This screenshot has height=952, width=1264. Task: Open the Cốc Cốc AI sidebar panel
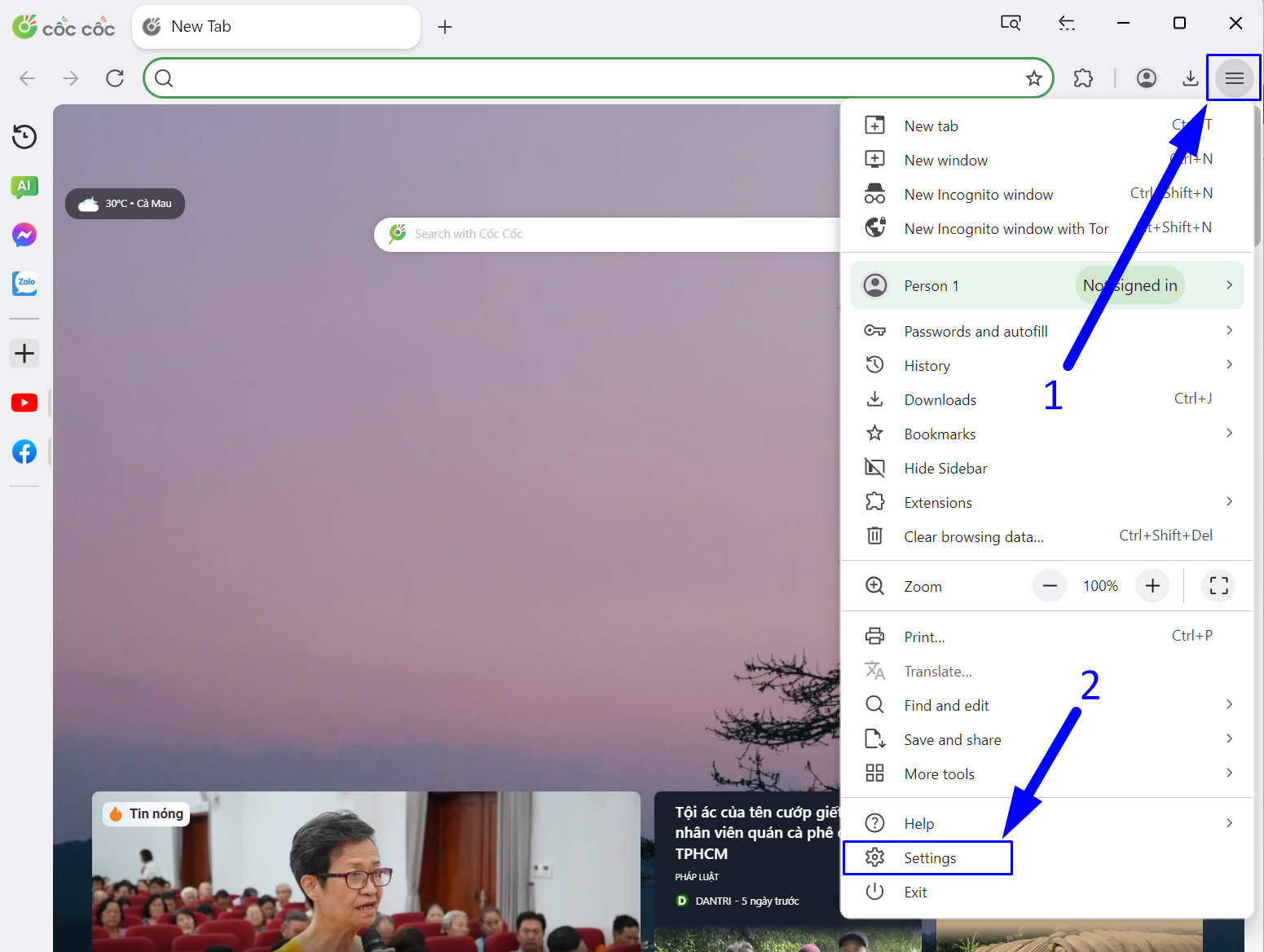tap(24, 187)
